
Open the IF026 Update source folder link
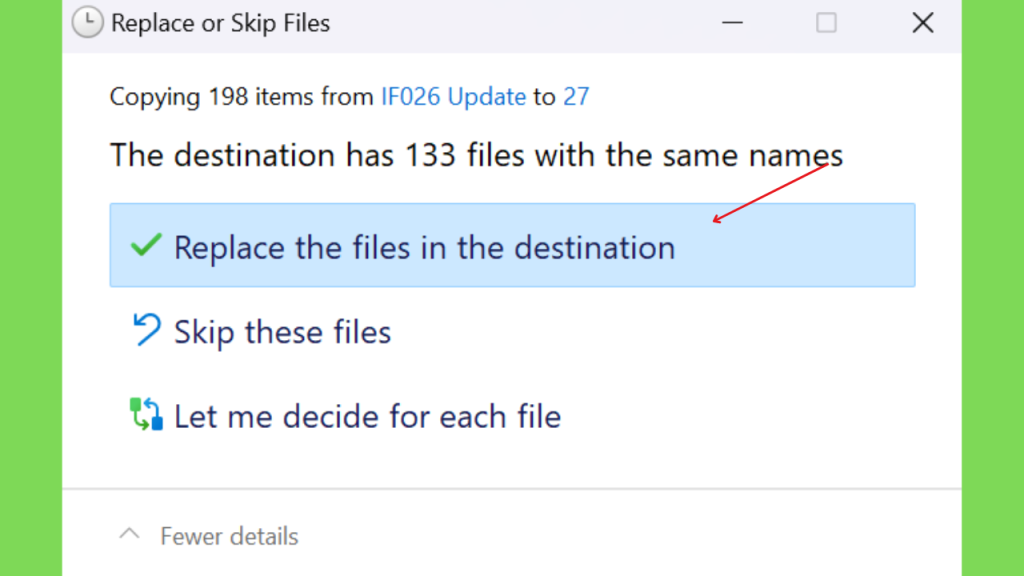pos(453,97)
